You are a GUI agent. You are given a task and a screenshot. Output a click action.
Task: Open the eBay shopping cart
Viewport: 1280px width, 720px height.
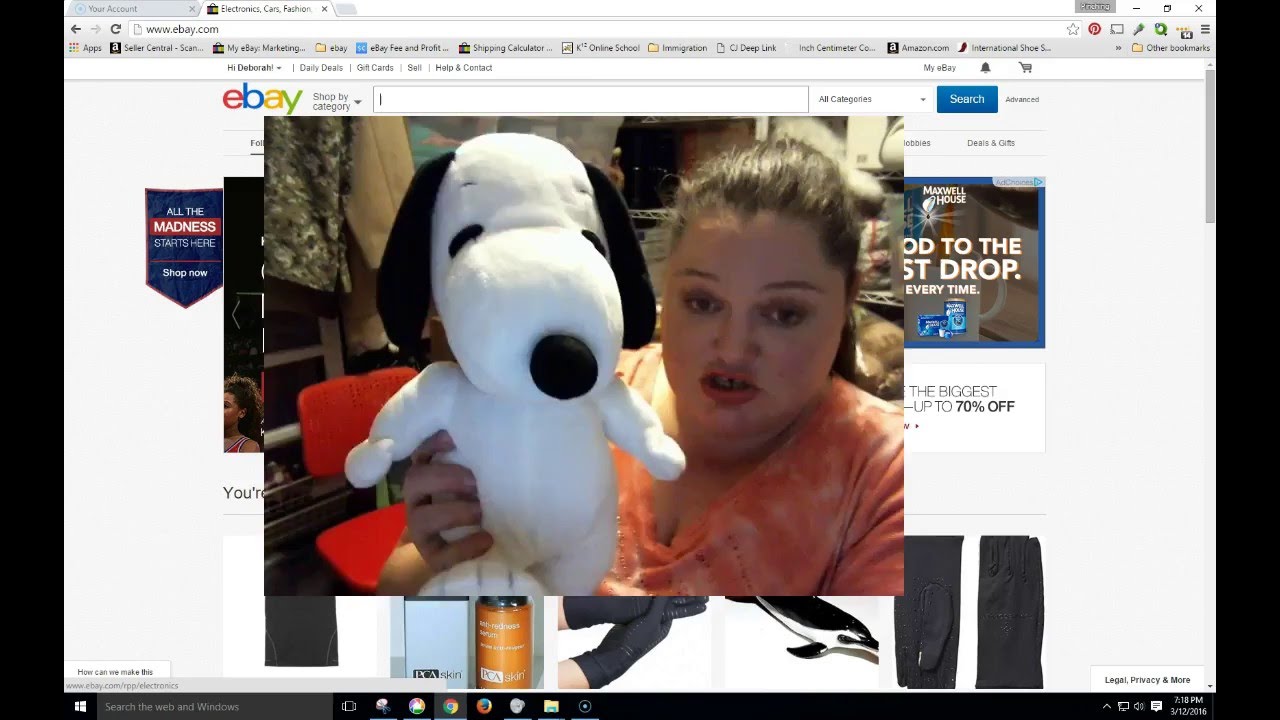[1025, 68]
